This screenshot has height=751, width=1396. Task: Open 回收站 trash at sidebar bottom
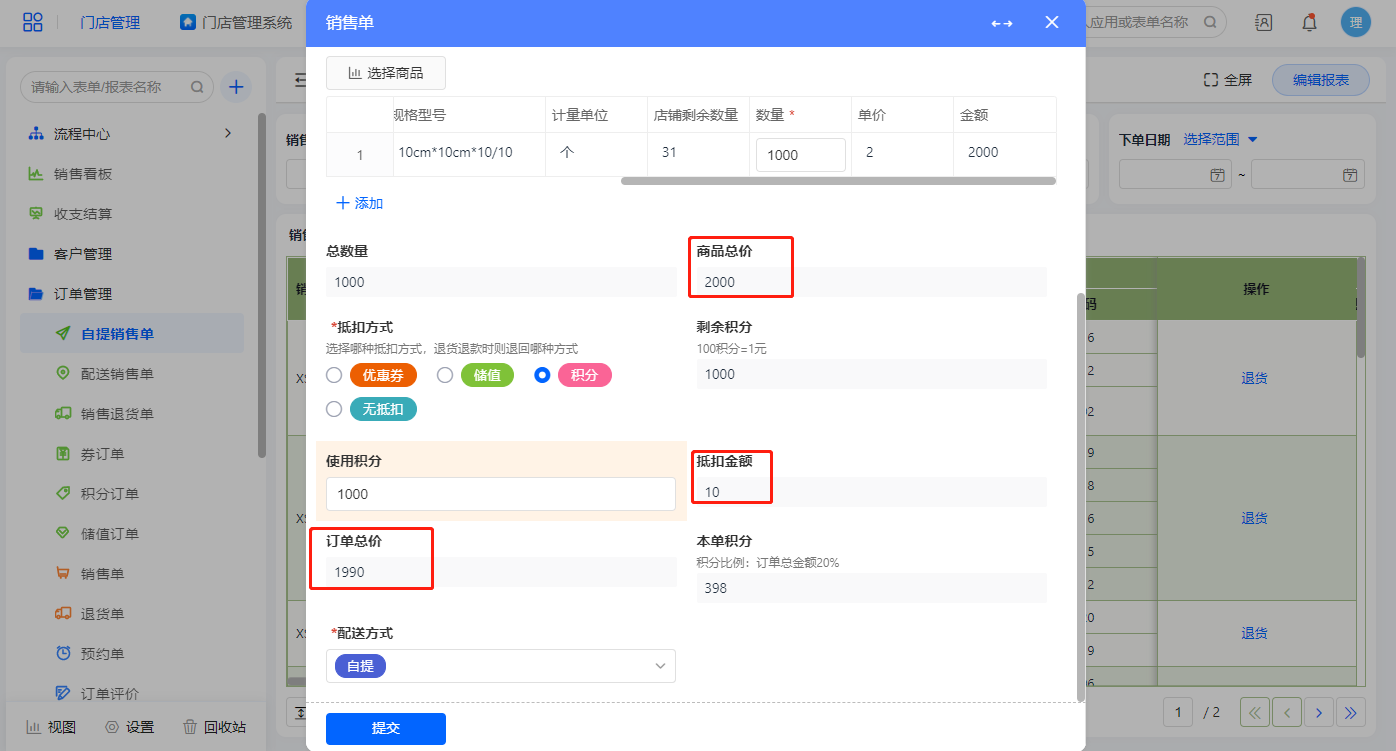[x=214, y=727]
